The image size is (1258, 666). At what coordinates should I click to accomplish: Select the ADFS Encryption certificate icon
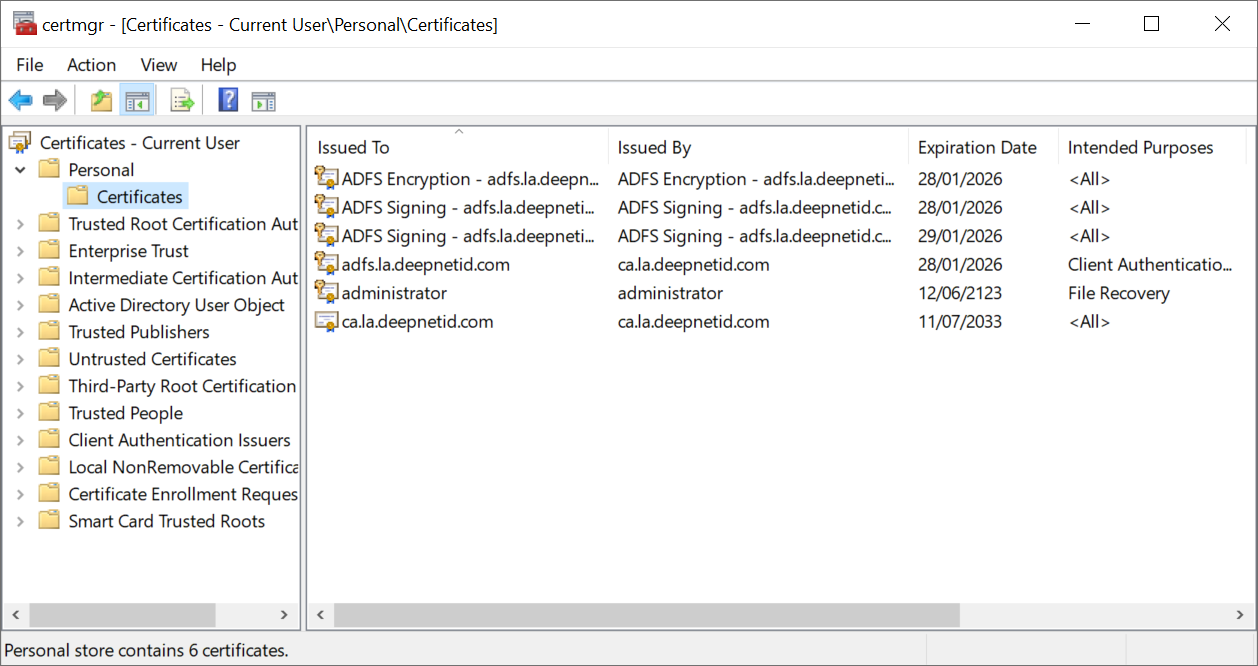coord(326,180)
